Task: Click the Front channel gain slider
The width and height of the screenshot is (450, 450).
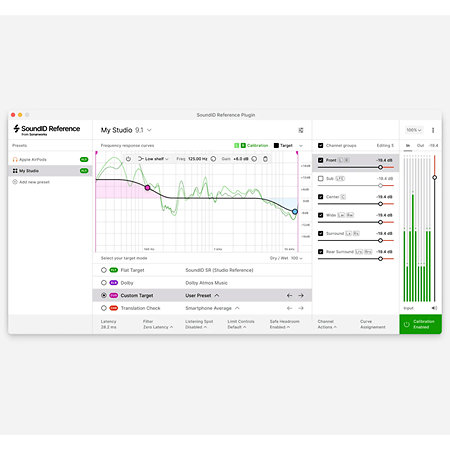Action: click(356, 167)
